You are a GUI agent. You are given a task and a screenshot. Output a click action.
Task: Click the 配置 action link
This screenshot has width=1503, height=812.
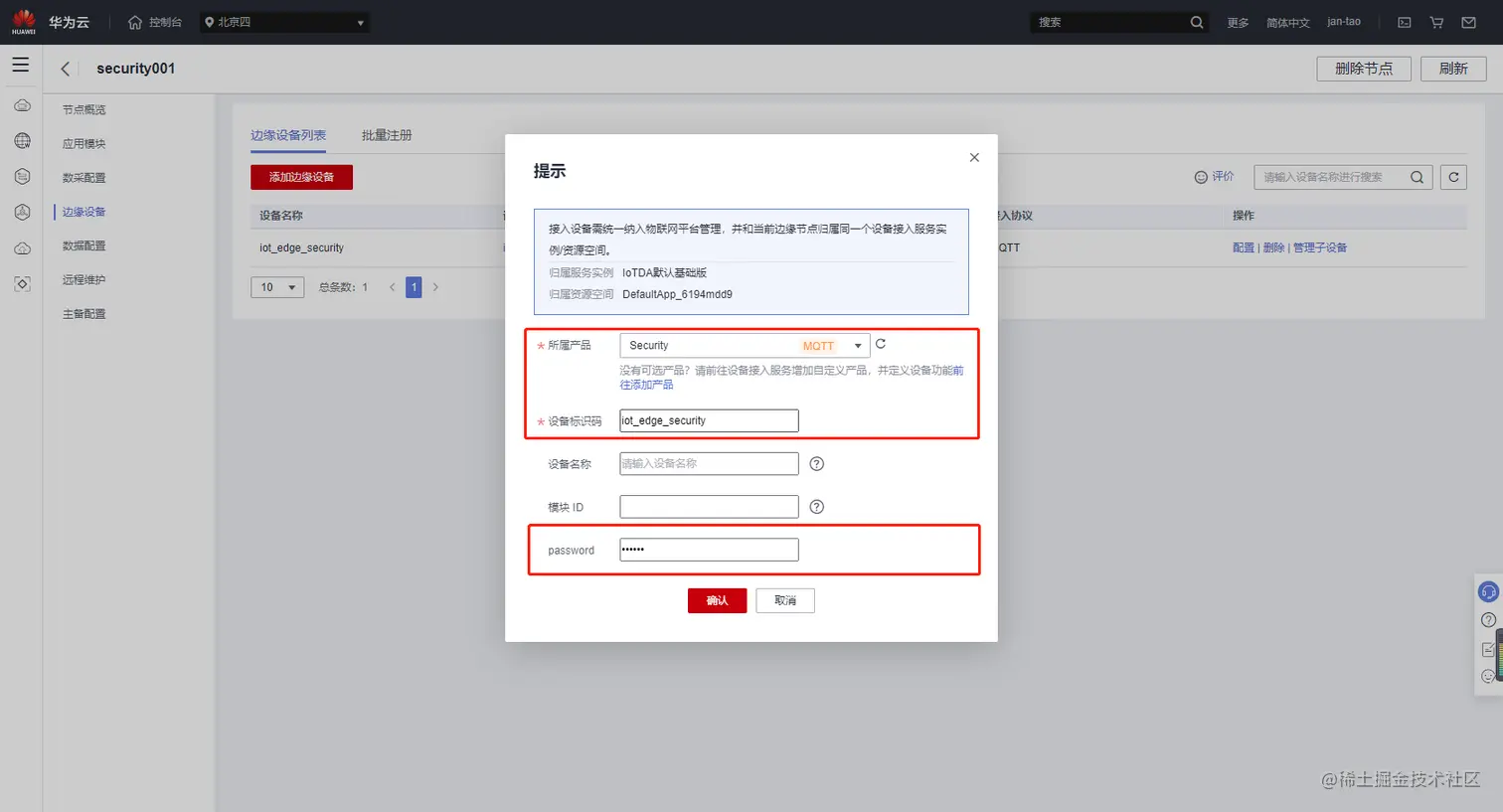[x=1244, y=247]
